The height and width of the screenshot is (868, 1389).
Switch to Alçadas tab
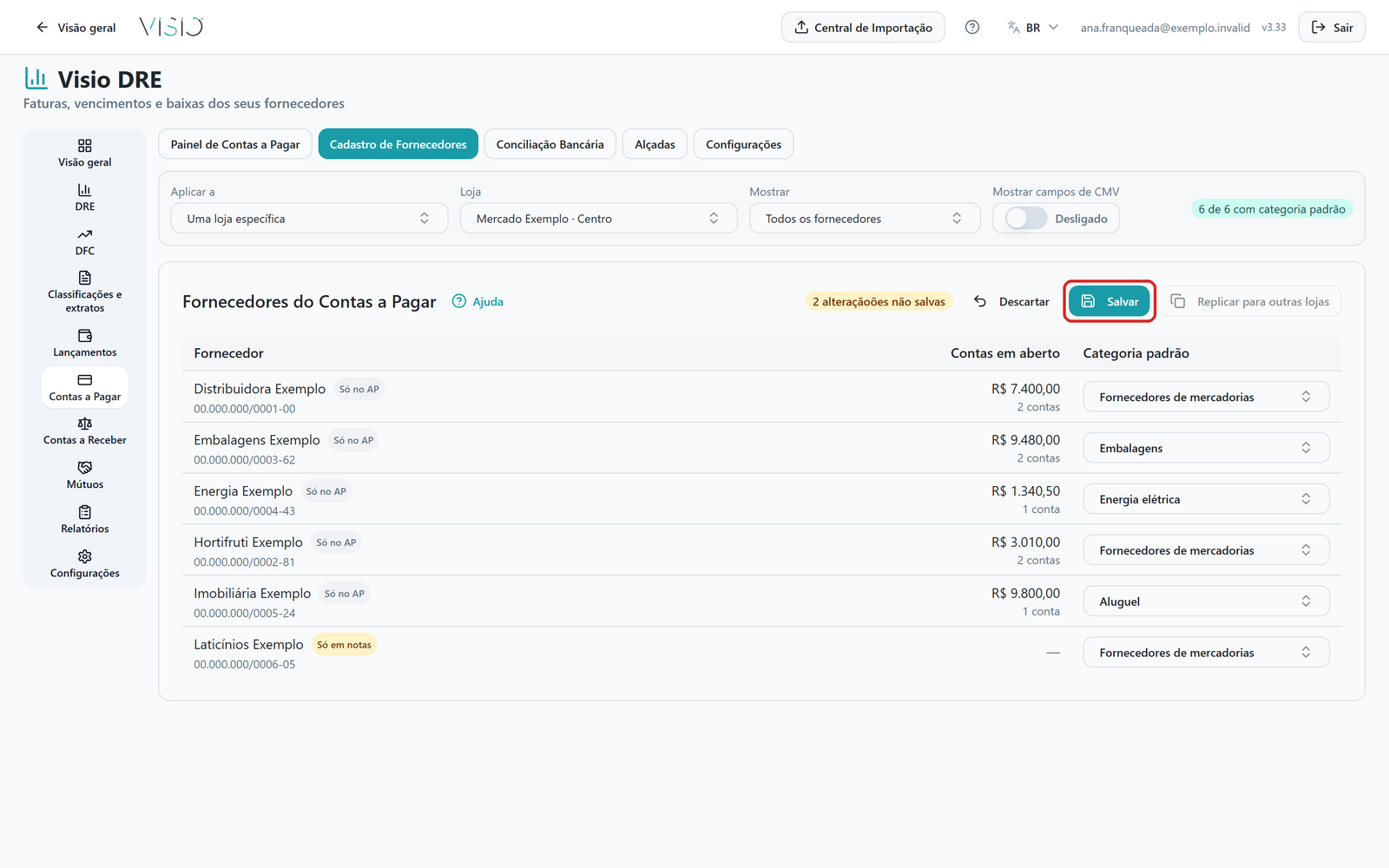[x=655, y=144]
